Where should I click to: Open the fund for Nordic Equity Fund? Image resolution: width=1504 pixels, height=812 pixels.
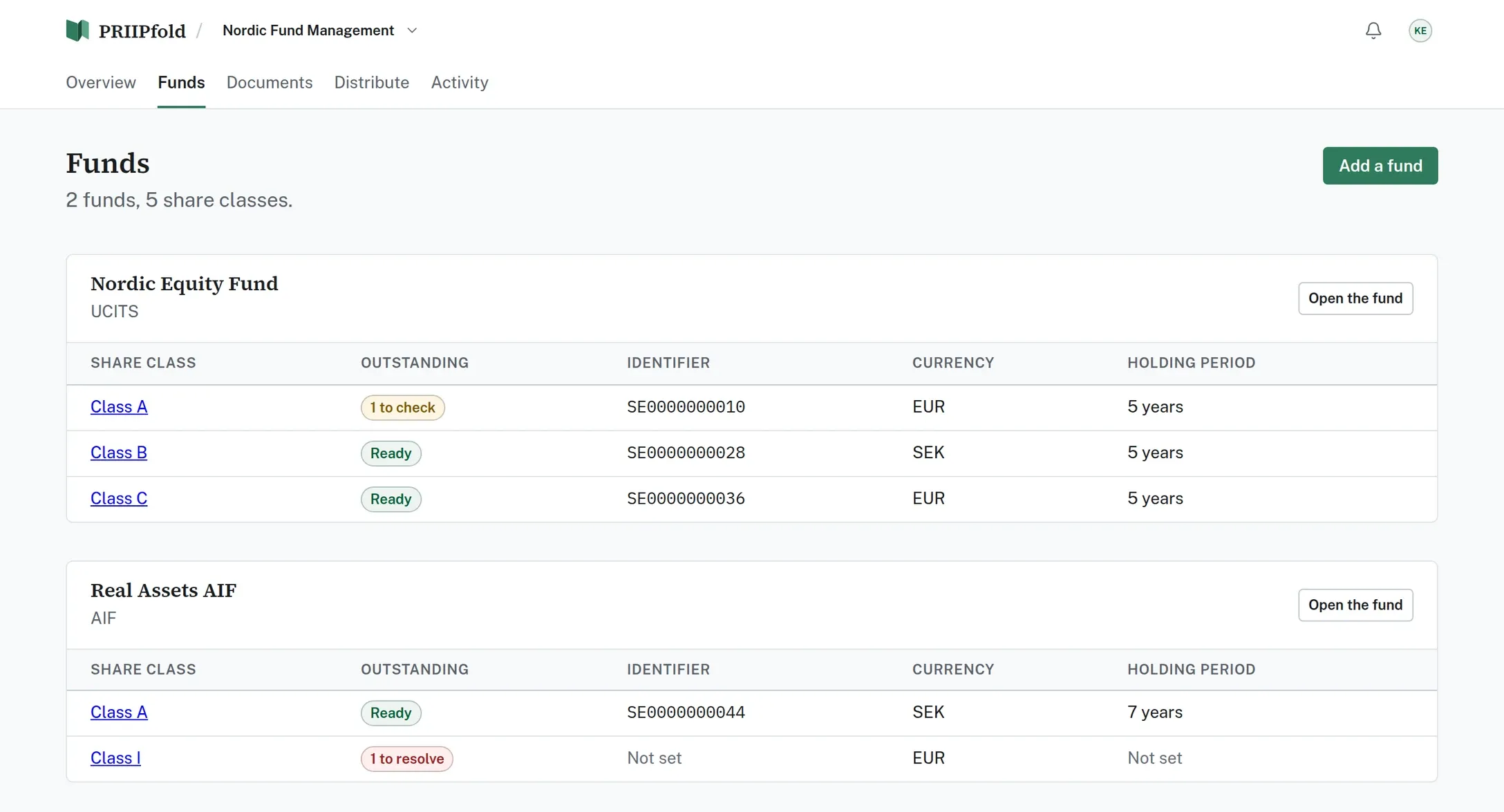pos(1355,299)
